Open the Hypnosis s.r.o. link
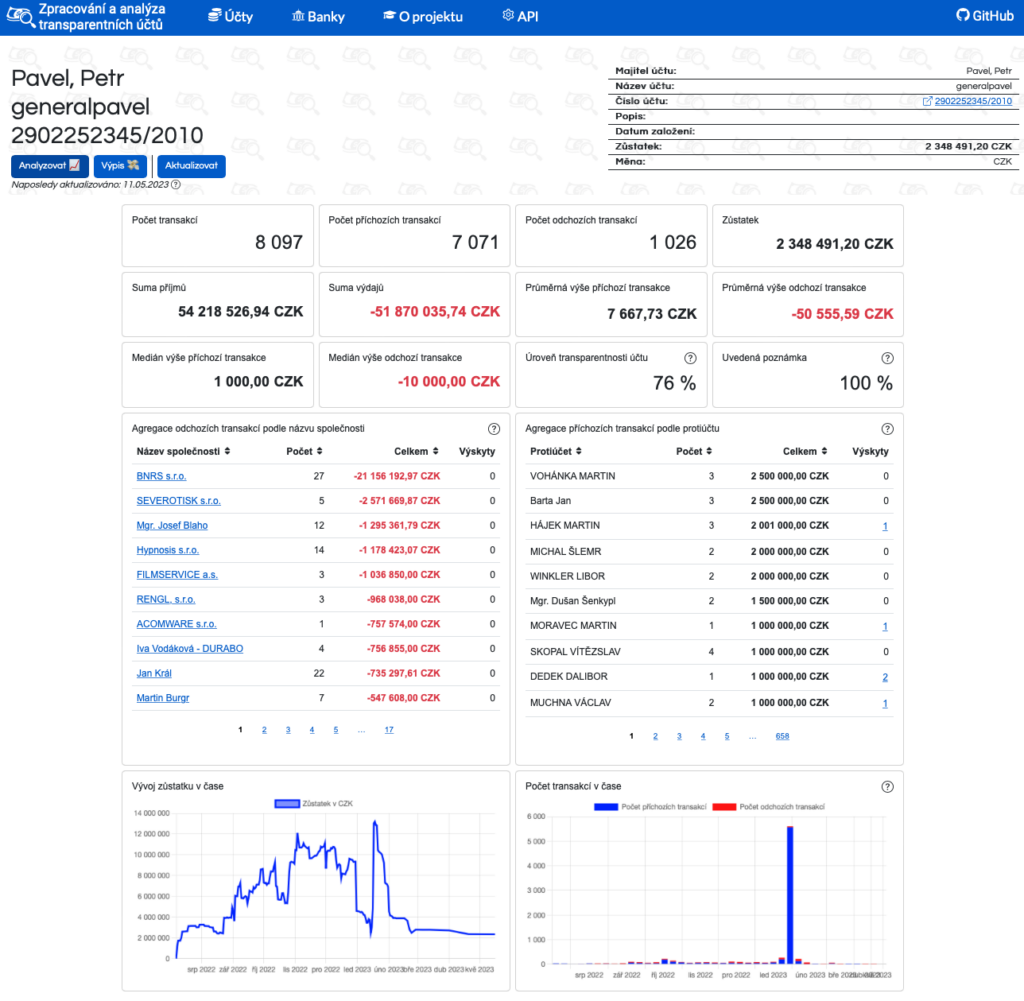The image size is (1024, 1001). pyautogui.click(x=168, y=550)
